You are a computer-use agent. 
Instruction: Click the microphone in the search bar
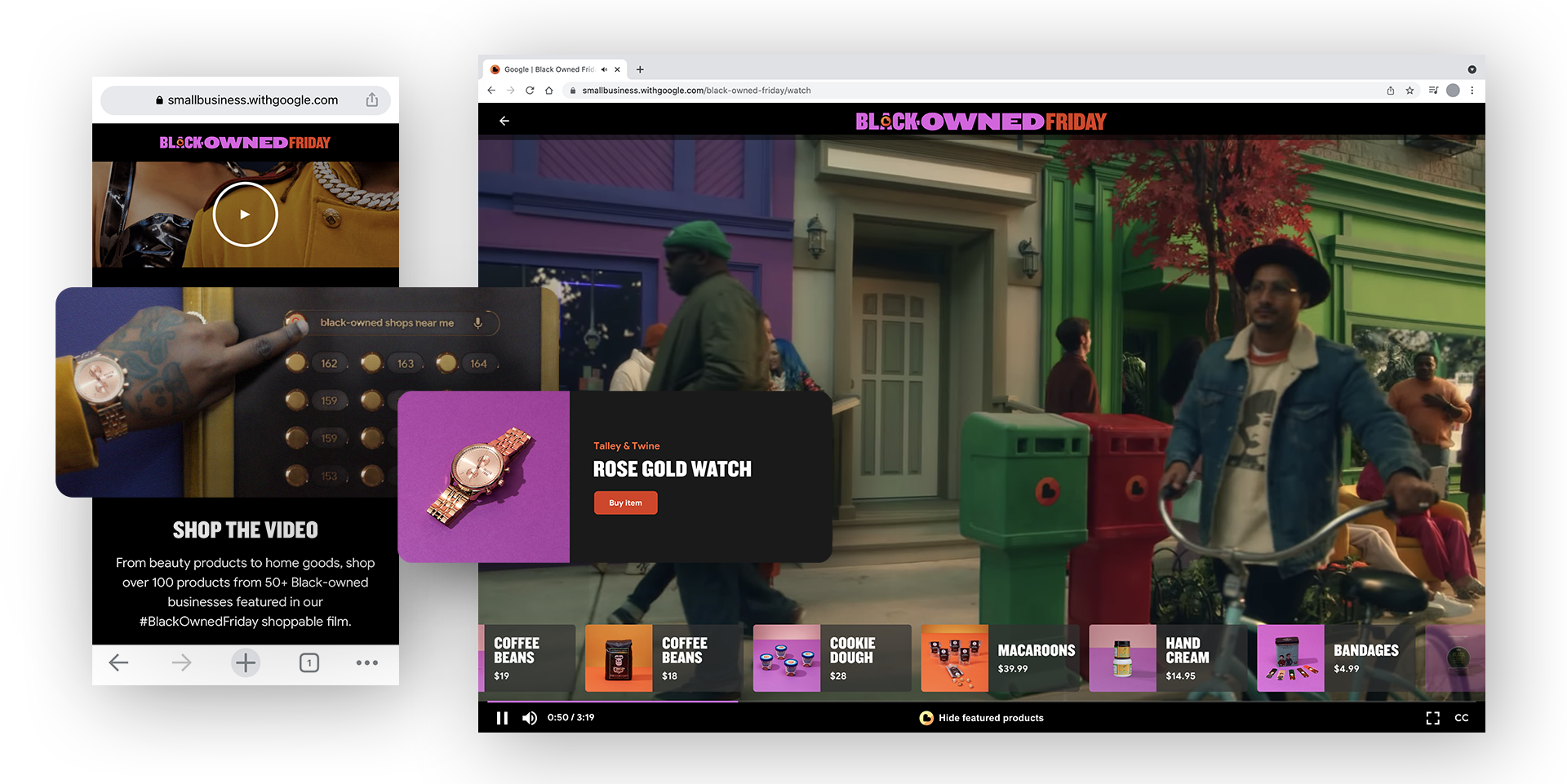478,322
